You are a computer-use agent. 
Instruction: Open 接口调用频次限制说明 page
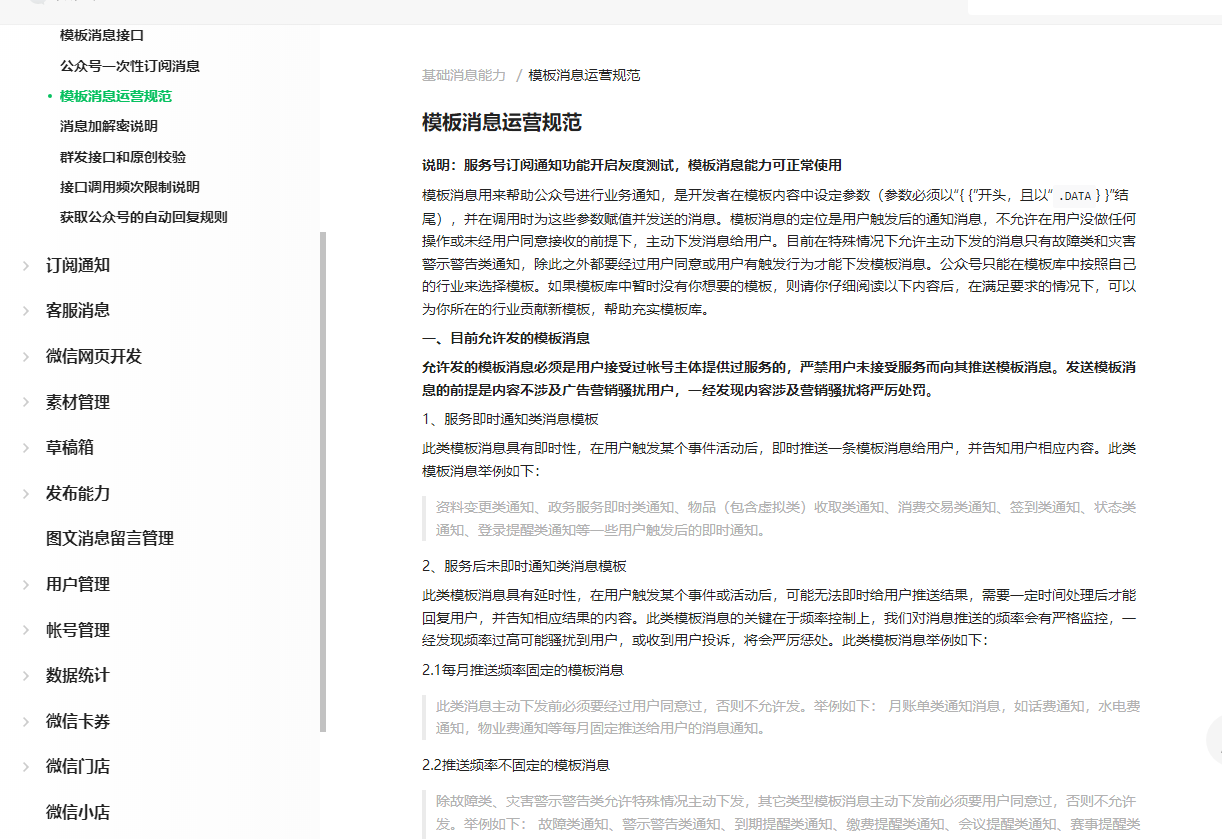[x=130, y=187]
